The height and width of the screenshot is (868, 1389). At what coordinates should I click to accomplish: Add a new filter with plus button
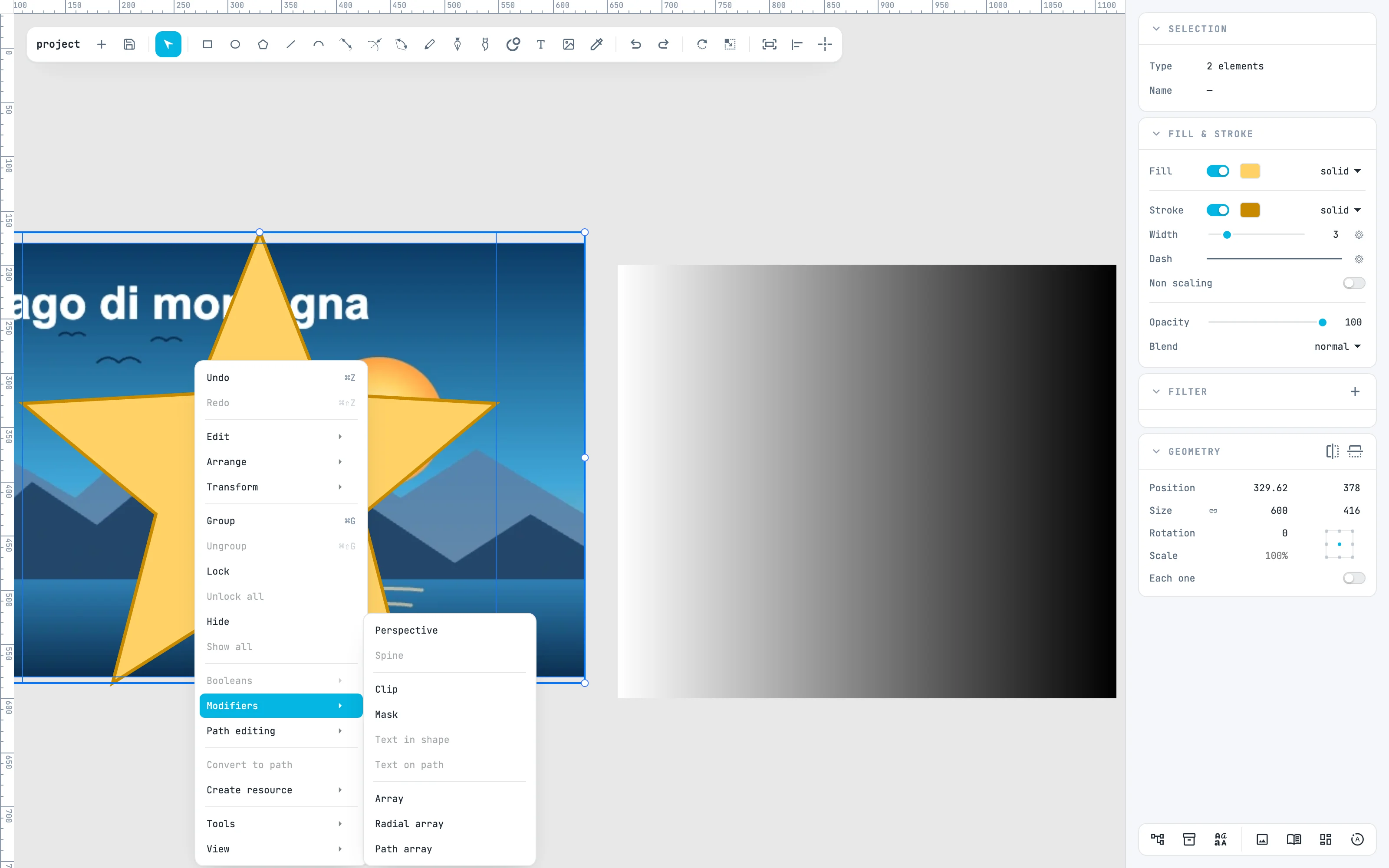1355,391
